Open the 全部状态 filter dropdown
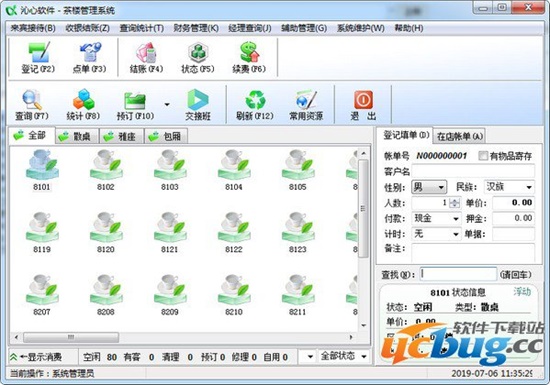Screen dimensions: 550x385 [x=344, y=356]
